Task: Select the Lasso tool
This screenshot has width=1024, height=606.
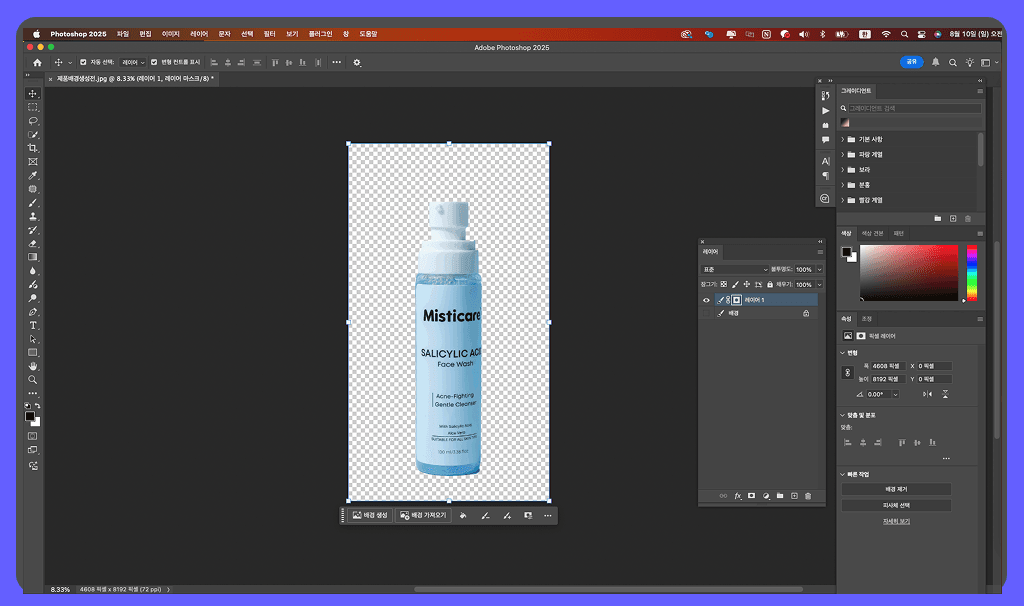Action: pos(33,121)
